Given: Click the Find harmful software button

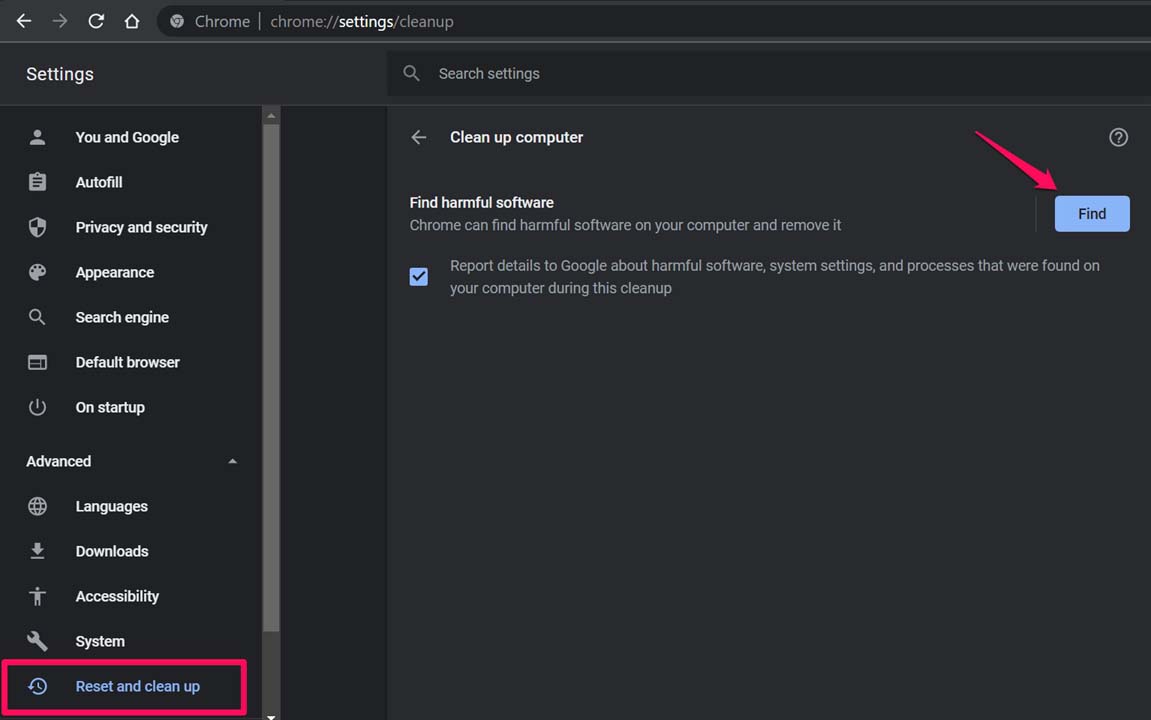Looking at the screenshot, I should (x=1091, y=213).
